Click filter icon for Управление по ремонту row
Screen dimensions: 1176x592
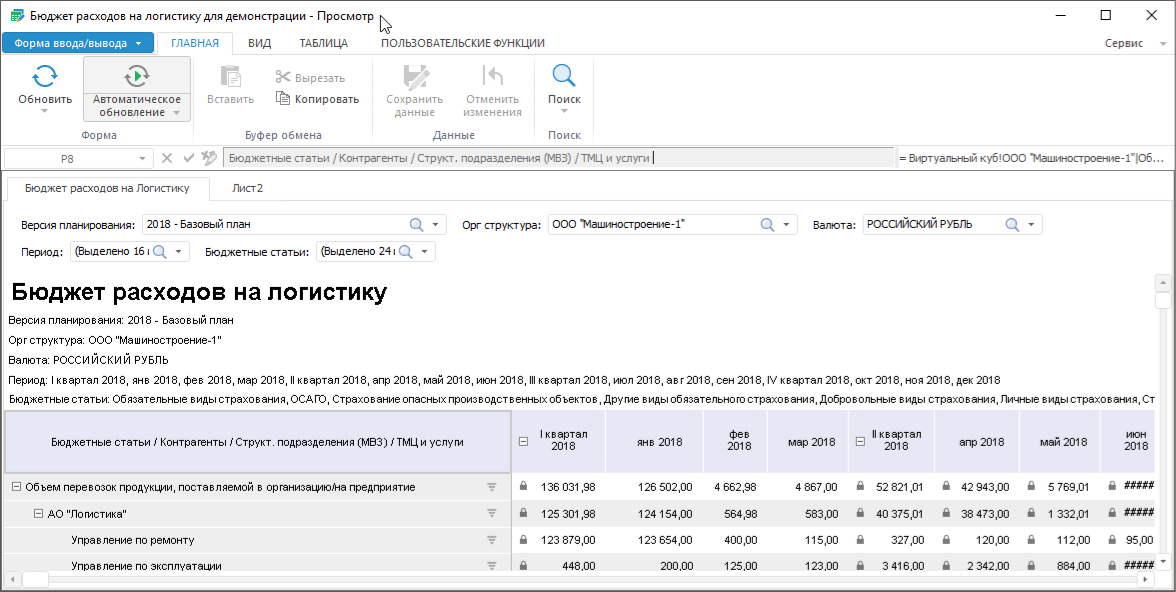[491, 540]
